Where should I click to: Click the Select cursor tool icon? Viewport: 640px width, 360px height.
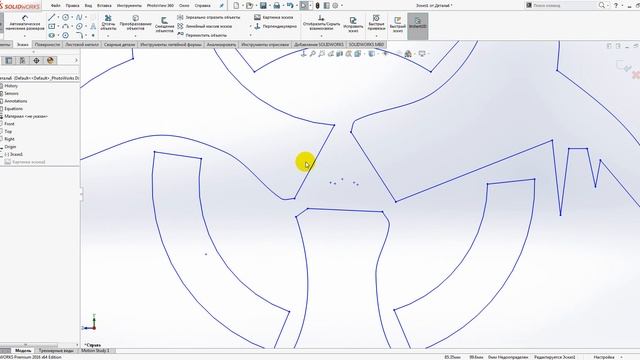coord(304,6)
